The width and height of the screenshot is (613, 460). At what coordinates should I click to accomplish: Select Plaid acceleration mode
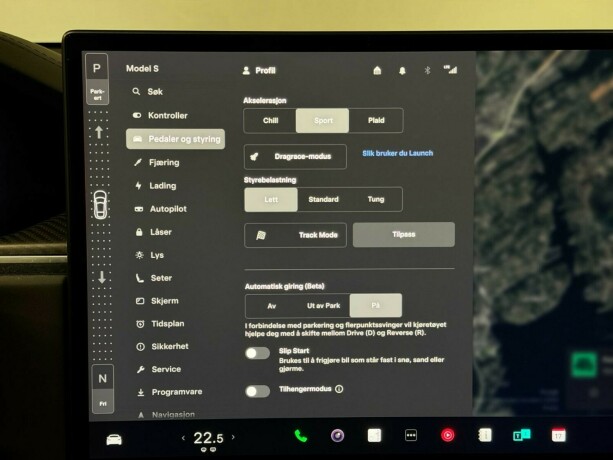pos(376,120)
